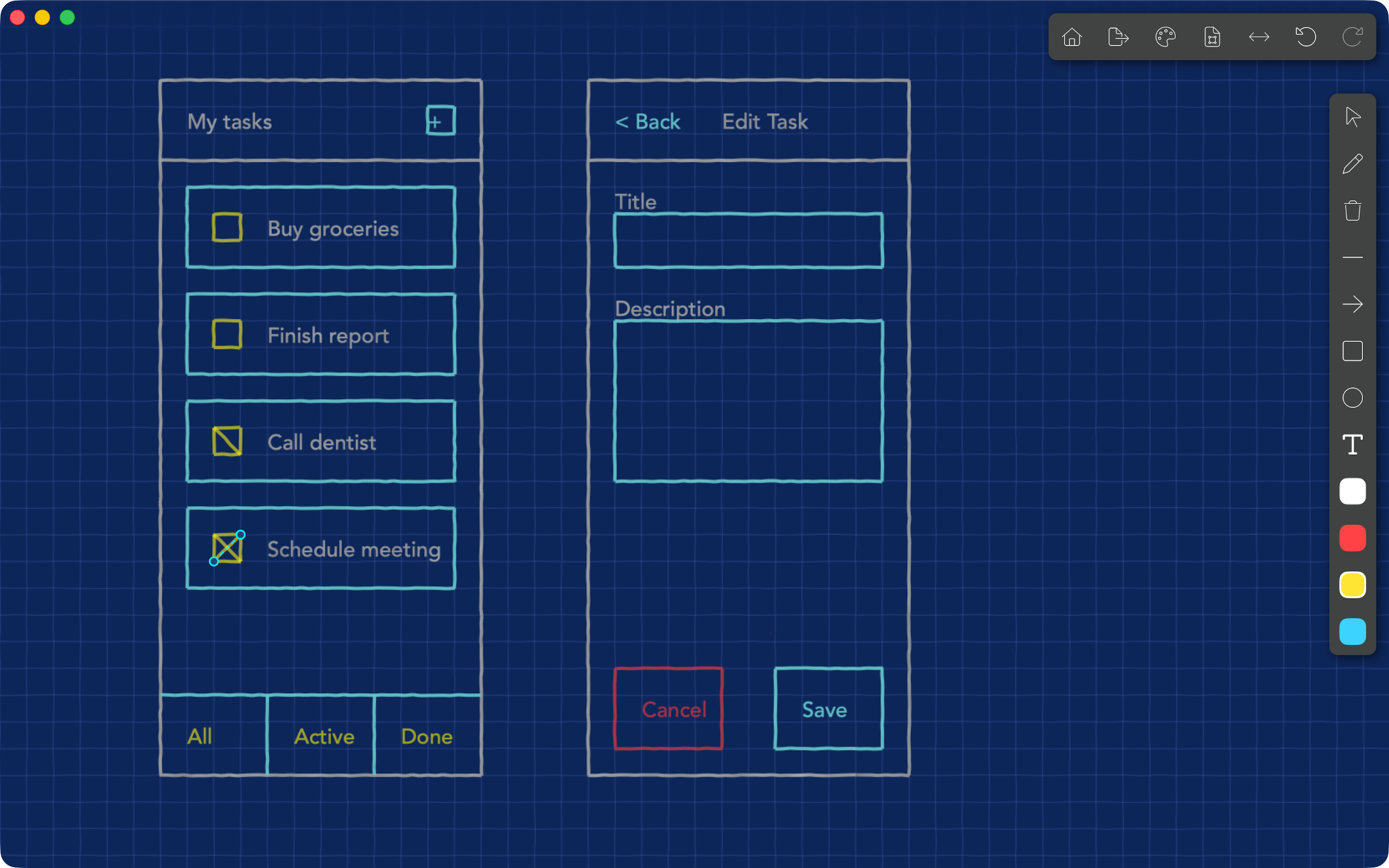
Task: Click the trash delete tool
Action: [1352, 210]
